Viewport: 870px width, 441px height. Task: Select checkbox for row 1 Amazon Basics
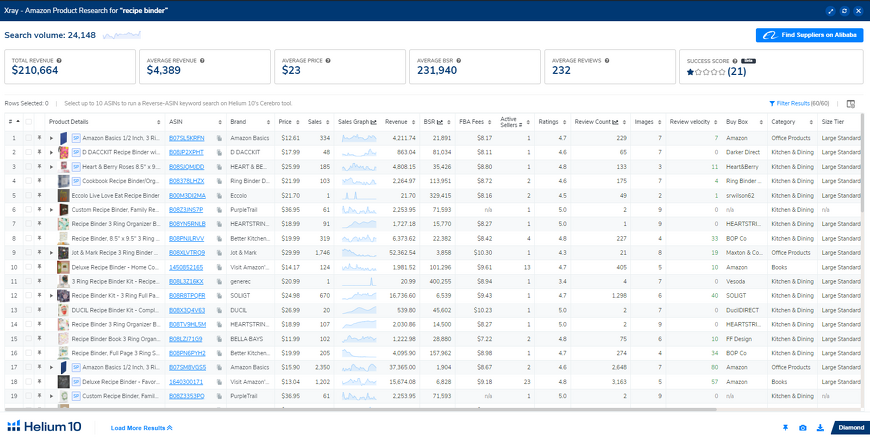tap(28, 138)
